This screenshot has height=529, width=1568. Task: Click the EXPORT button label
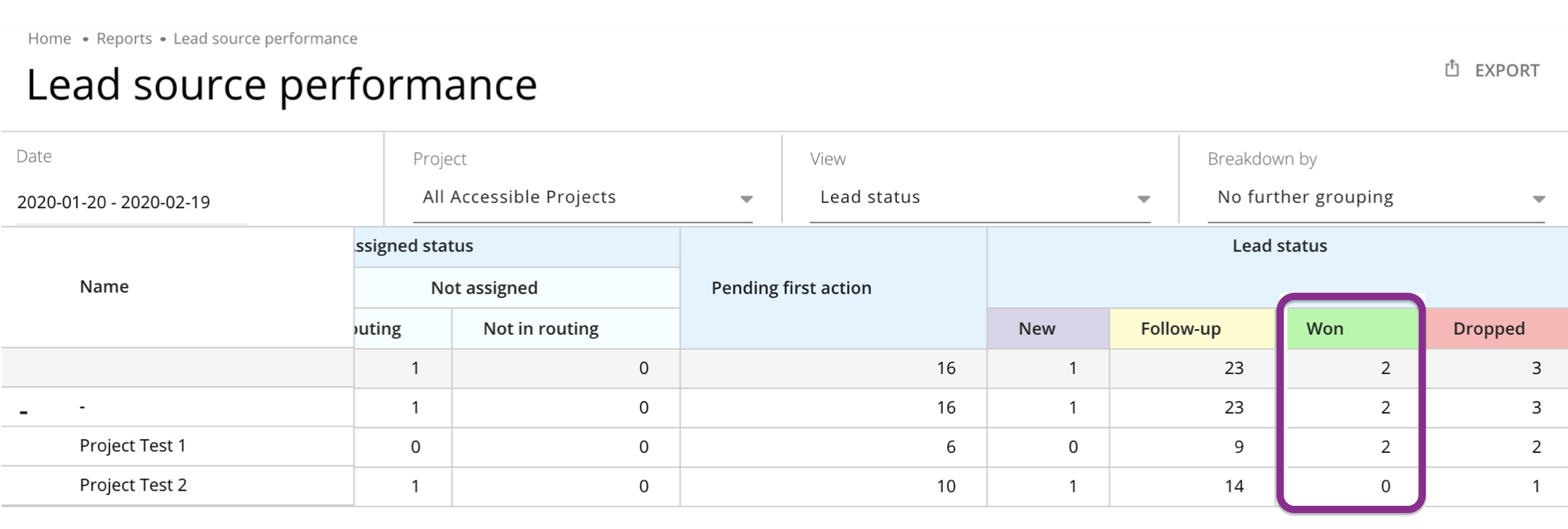tap(1506, 70)
